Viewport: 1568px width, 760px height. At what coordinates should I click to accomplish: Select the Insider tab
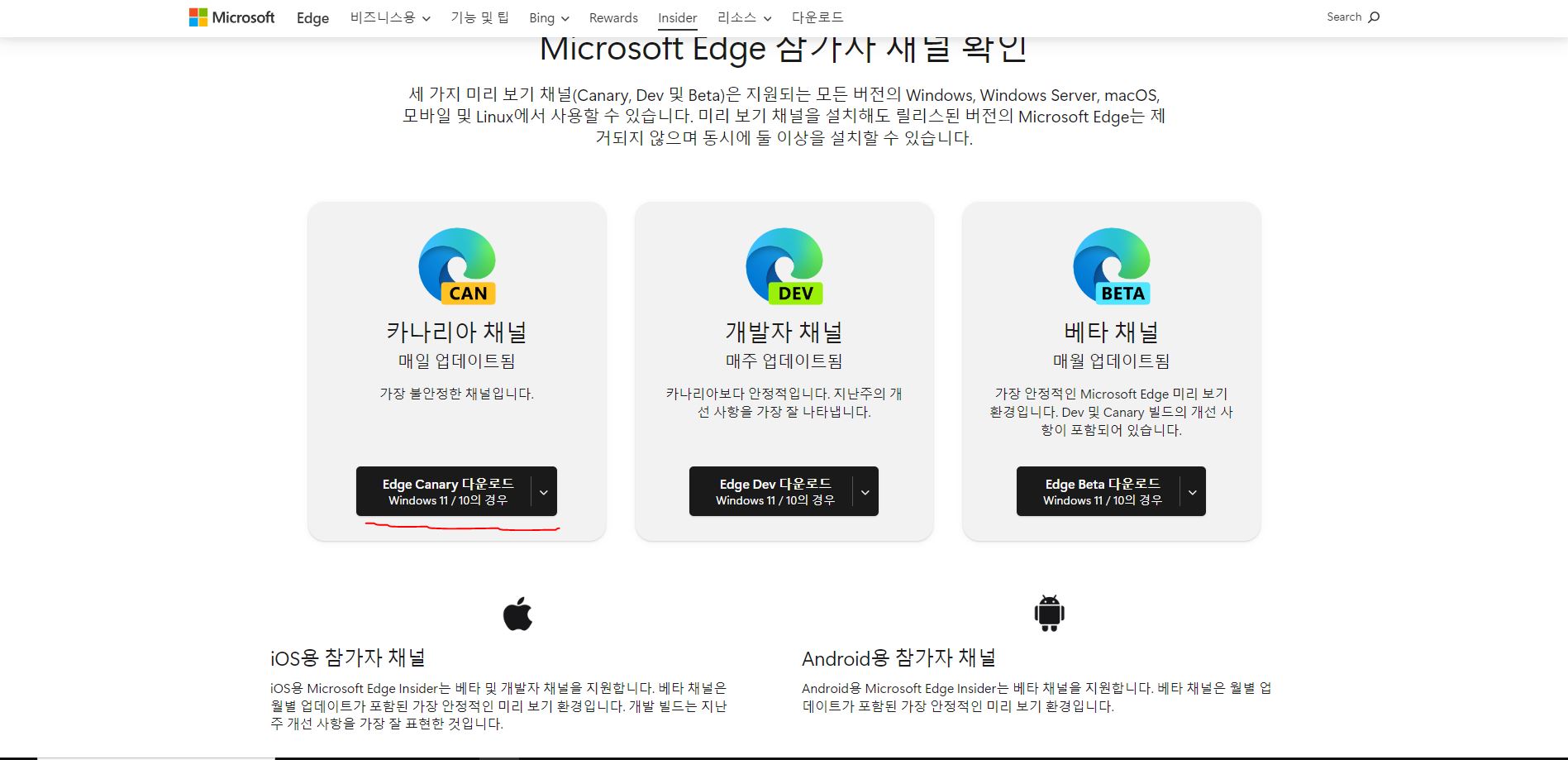click(678, 18)
